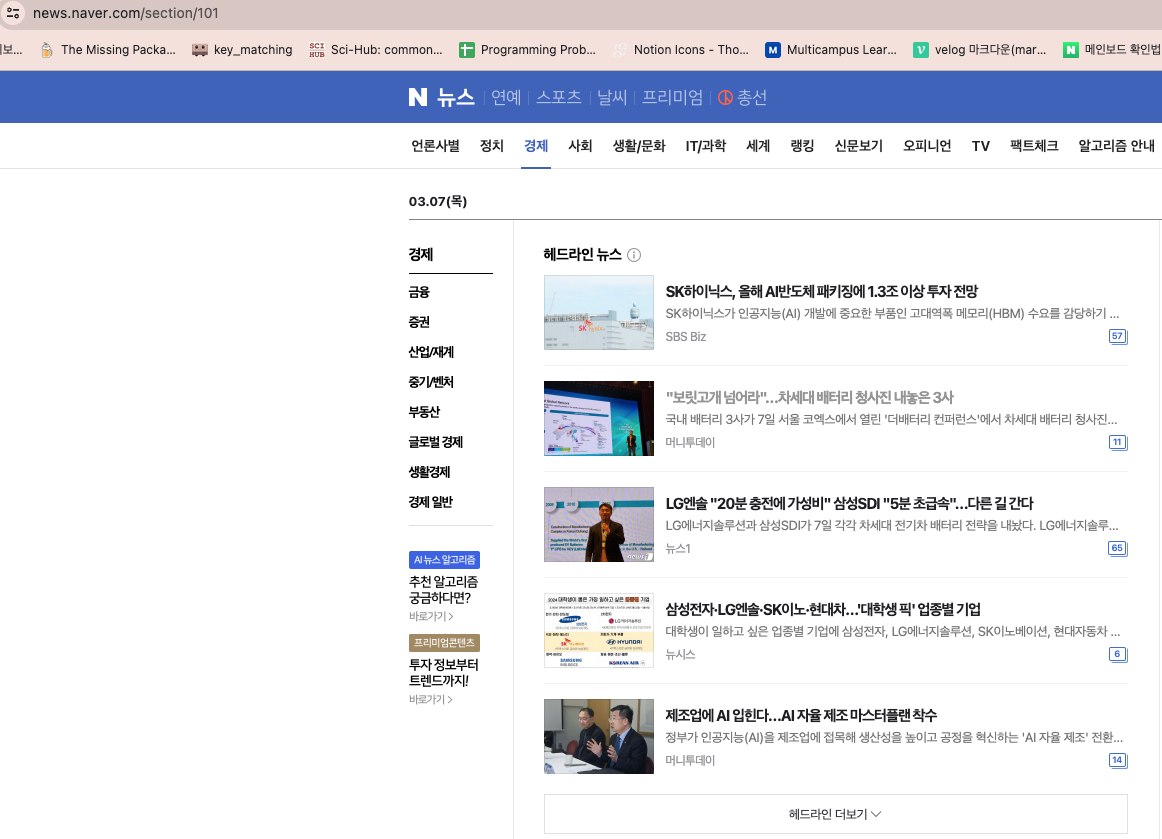This screenshot has height=839, width=1162.
Task: Click company logos chart thumbnail
Action: tap(599, 631)
